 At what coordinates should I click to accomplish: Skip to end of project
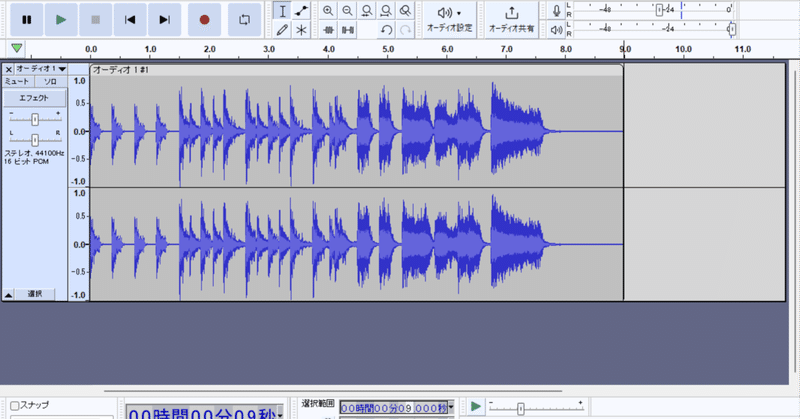(x=164, y=19)
